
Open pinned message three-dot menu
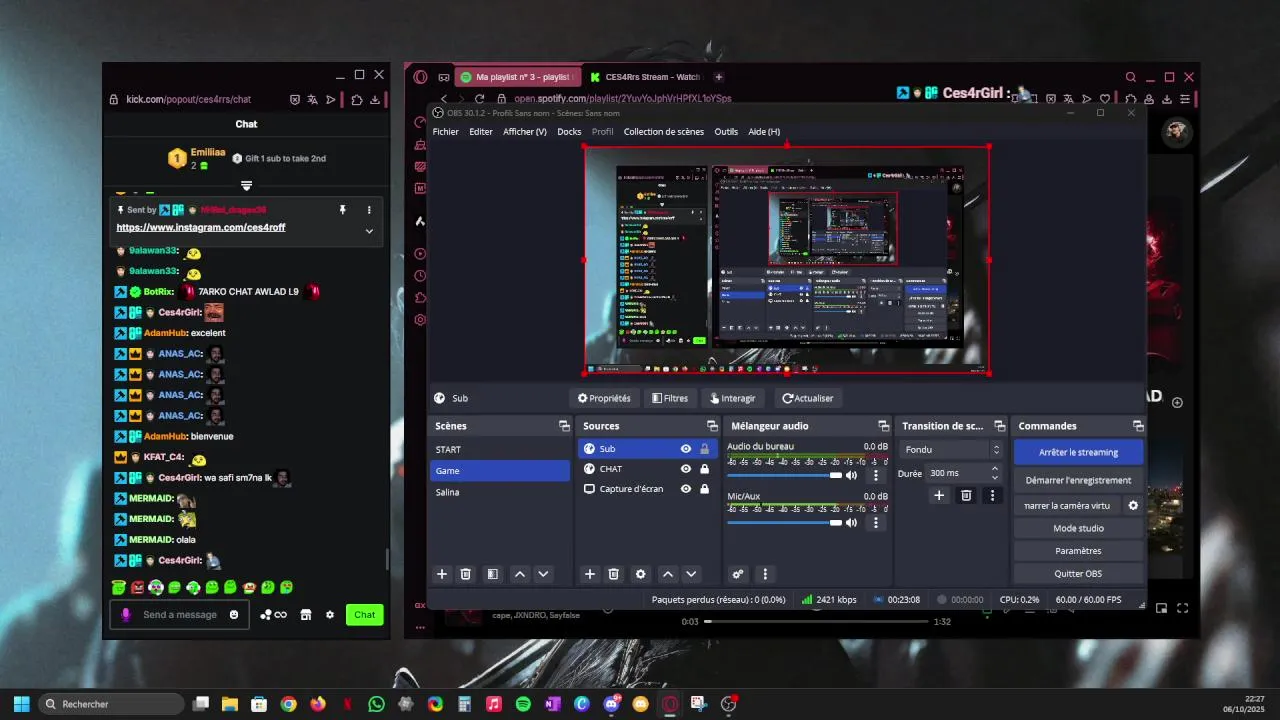click(x=369, y=210)
